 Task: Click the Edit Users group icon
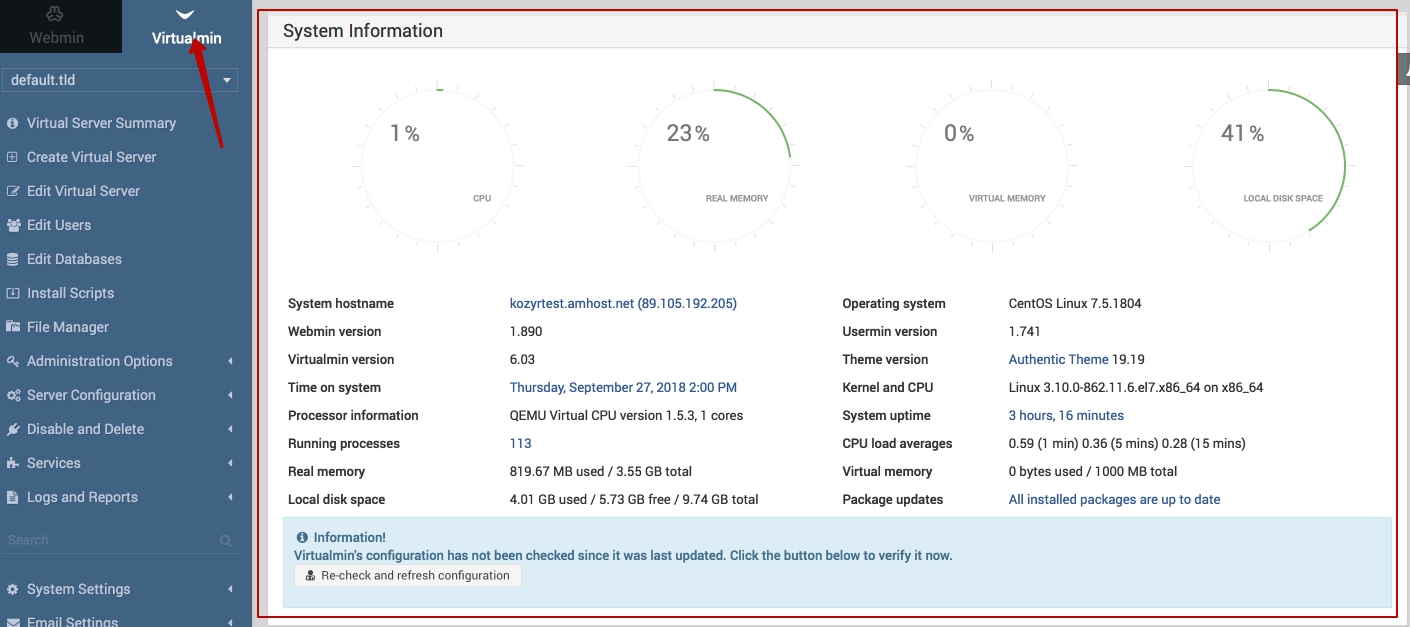tap(13, 226)
